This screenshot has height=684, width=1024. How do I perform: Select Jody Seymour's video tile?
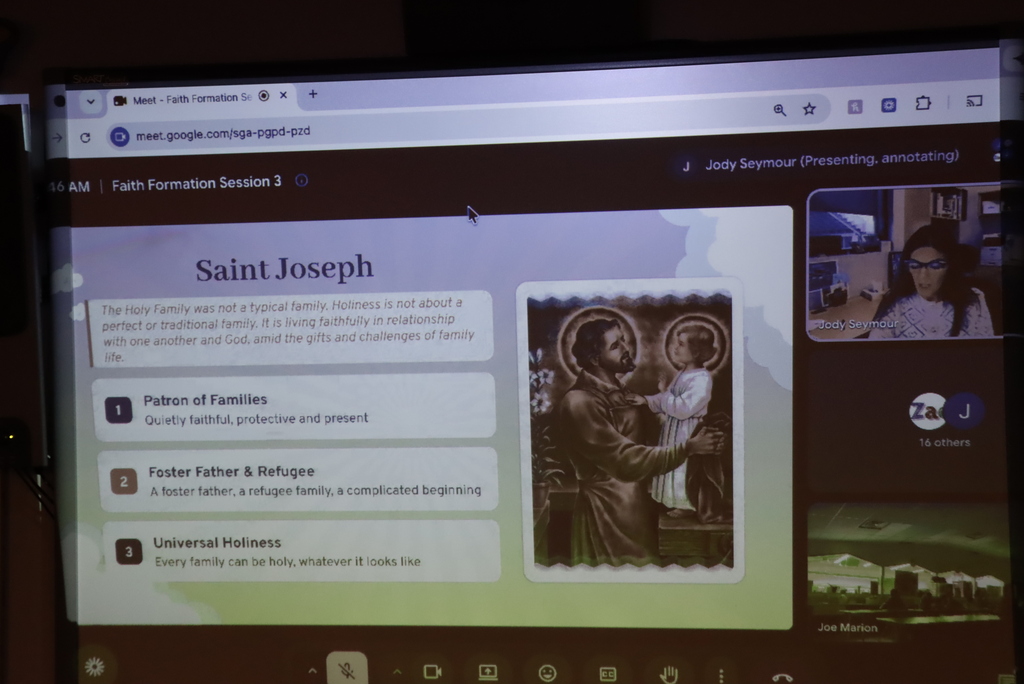click(904, 264)
